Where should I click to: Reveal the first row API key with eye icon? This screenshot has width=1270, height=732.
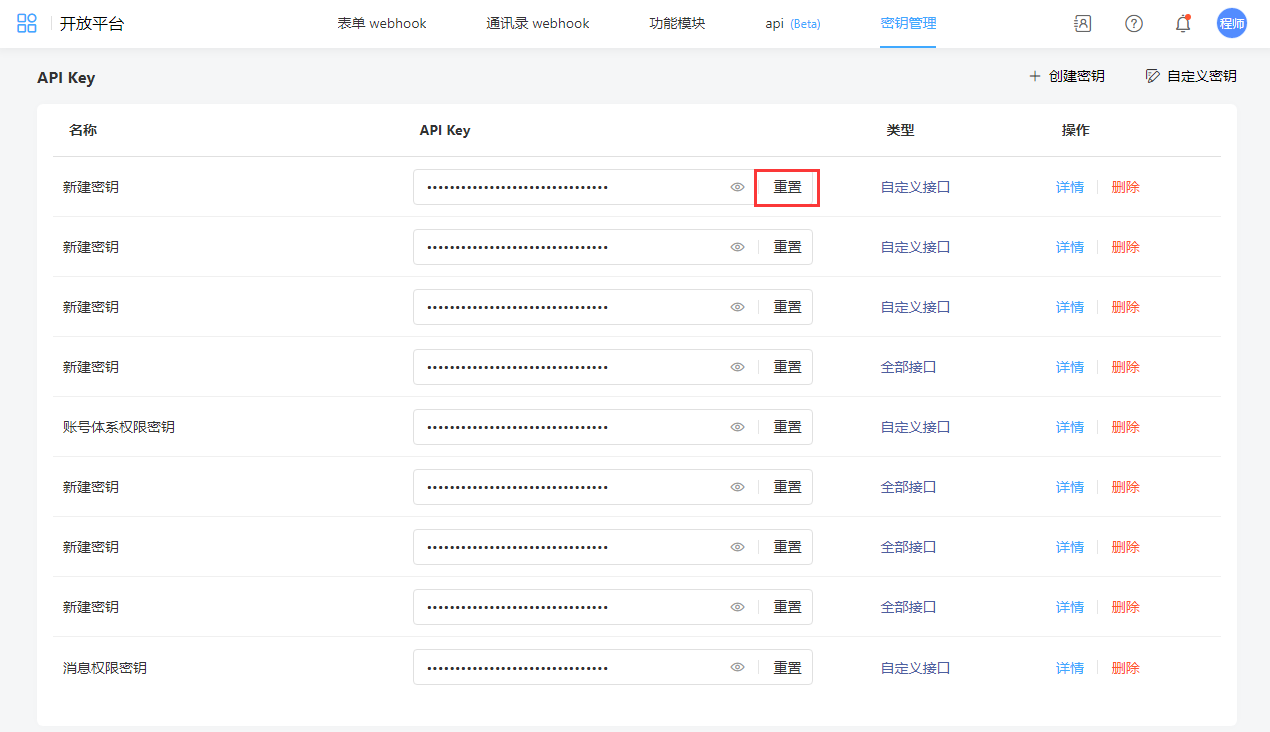point(737,187)
